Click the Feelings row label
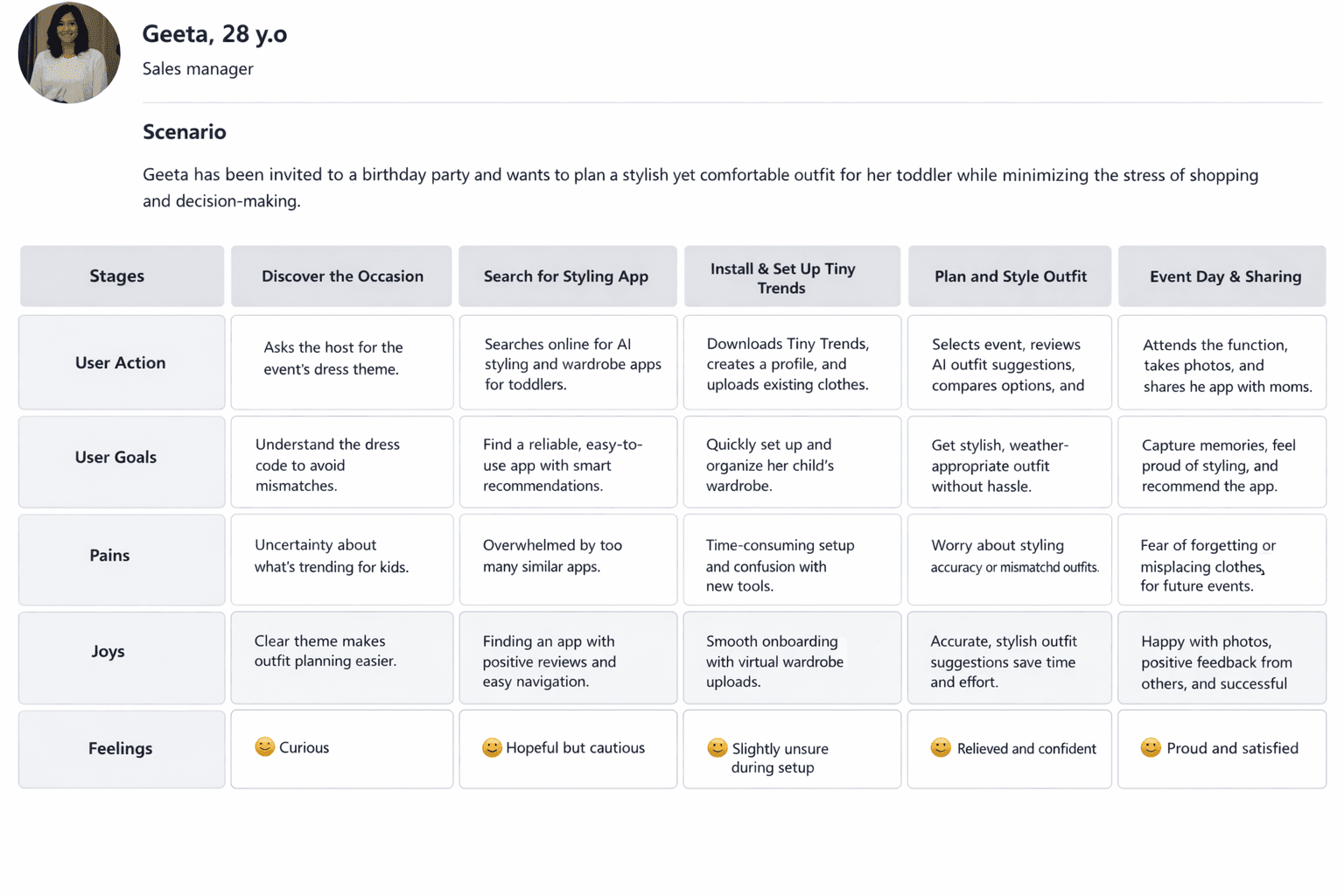The height and width of the screenshot is (896, 1344). 121,748
